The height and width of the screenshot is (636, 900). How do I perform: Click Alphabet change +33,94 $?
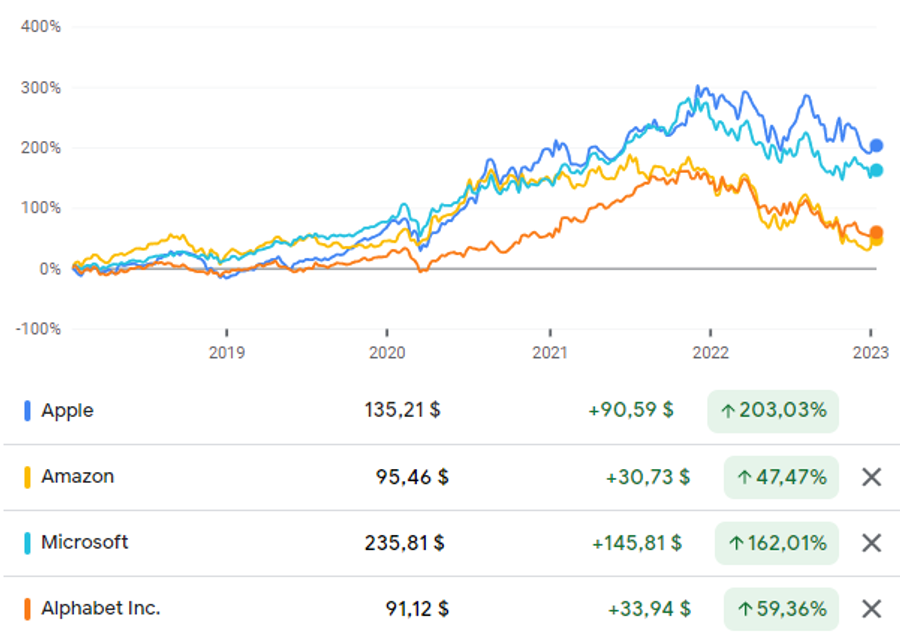tap(649, 609)
